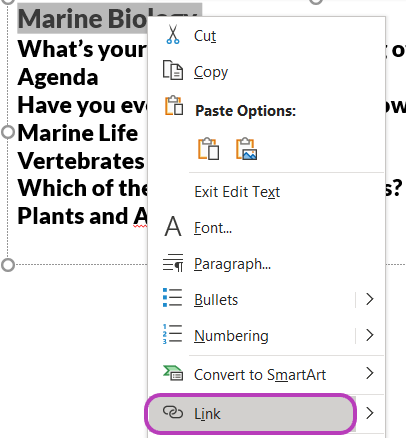The height and width of the screenshot is (438, 406).
Task: Select the paste as Picture icon
Action: coord(246,149)
